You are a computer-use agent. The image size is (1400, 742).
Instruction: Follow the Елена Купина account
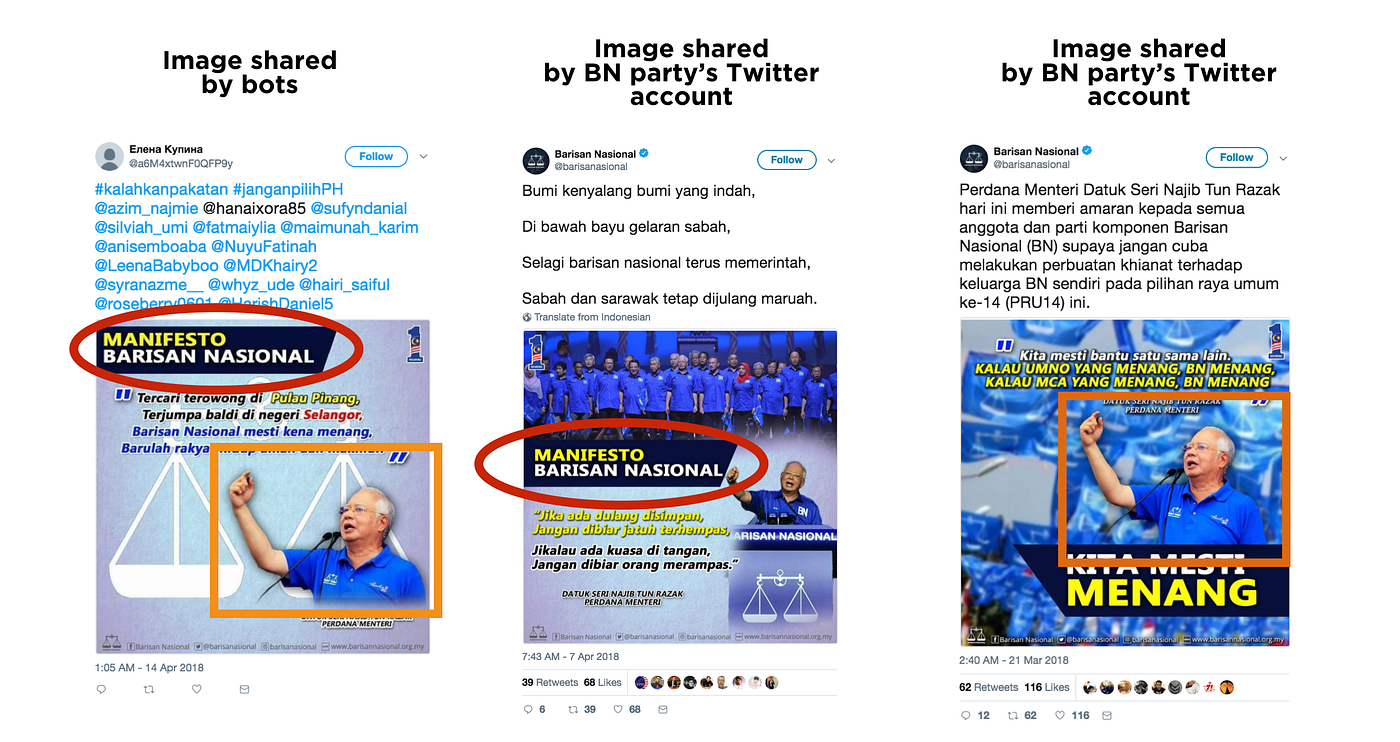pyautogui.click(x=376, y=156)
